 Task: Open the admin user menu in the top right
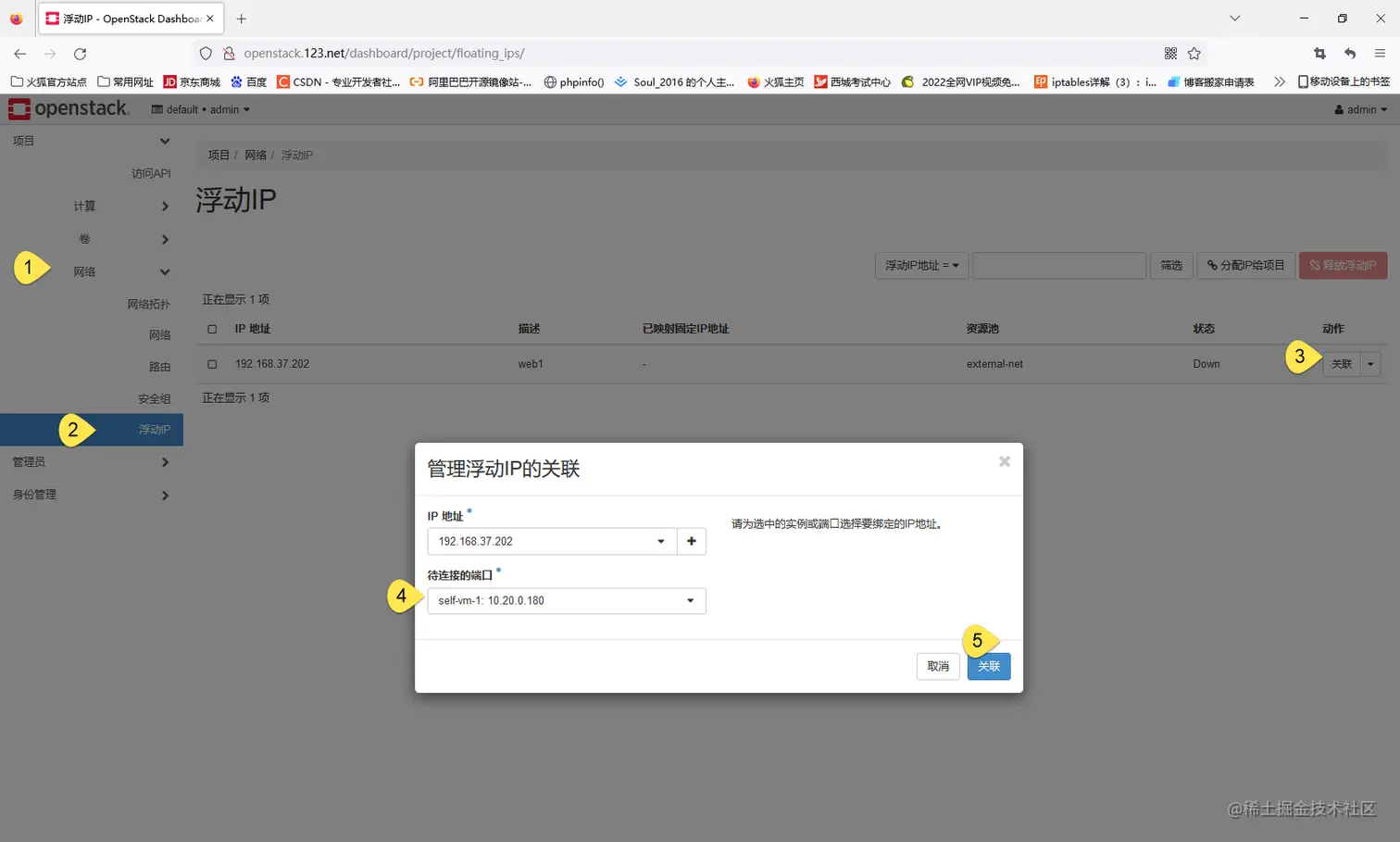tap(1361, 109)
